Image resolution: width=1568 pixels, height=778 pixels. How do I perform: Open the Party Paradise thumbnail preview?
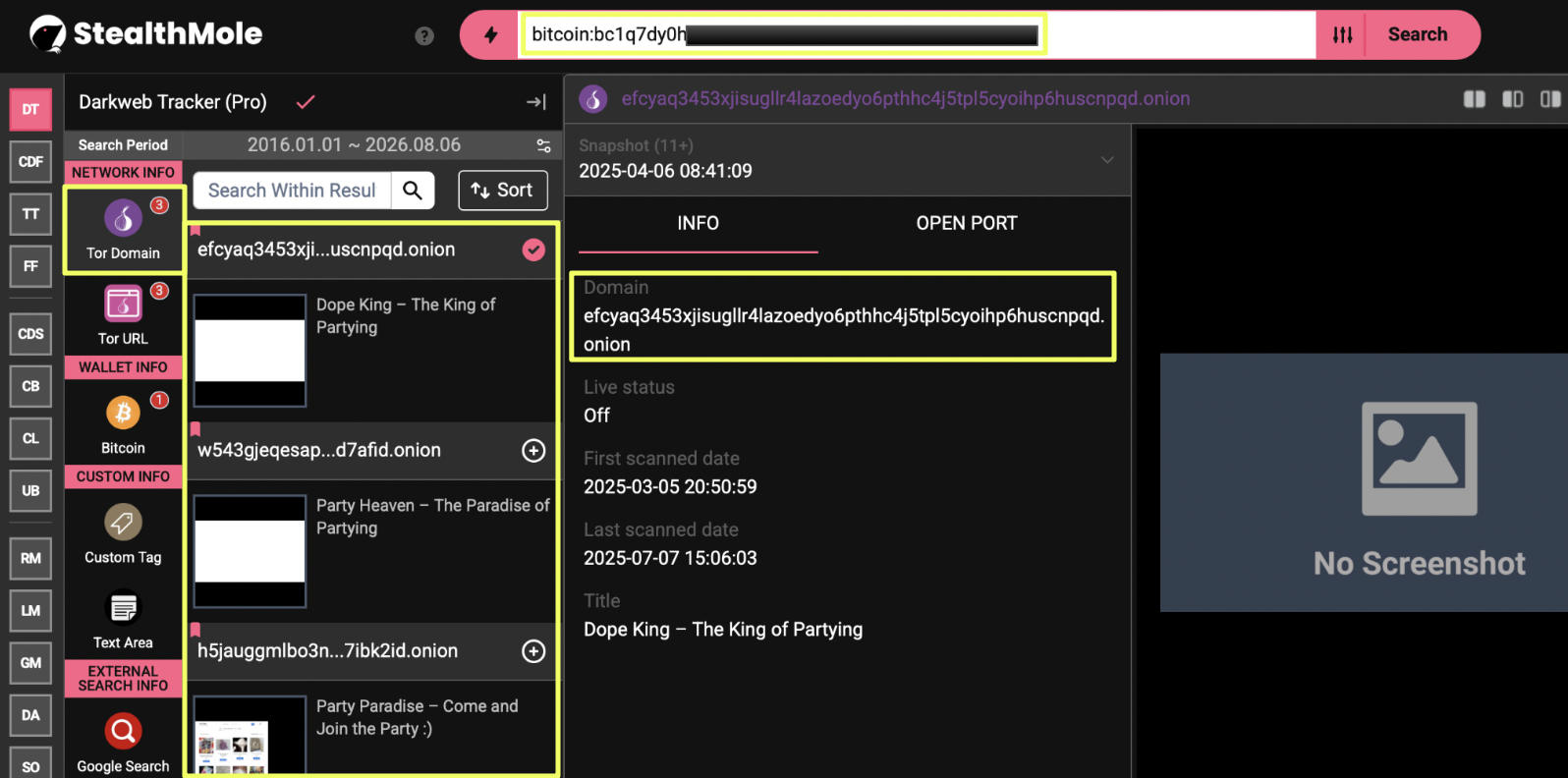(250, 736)
